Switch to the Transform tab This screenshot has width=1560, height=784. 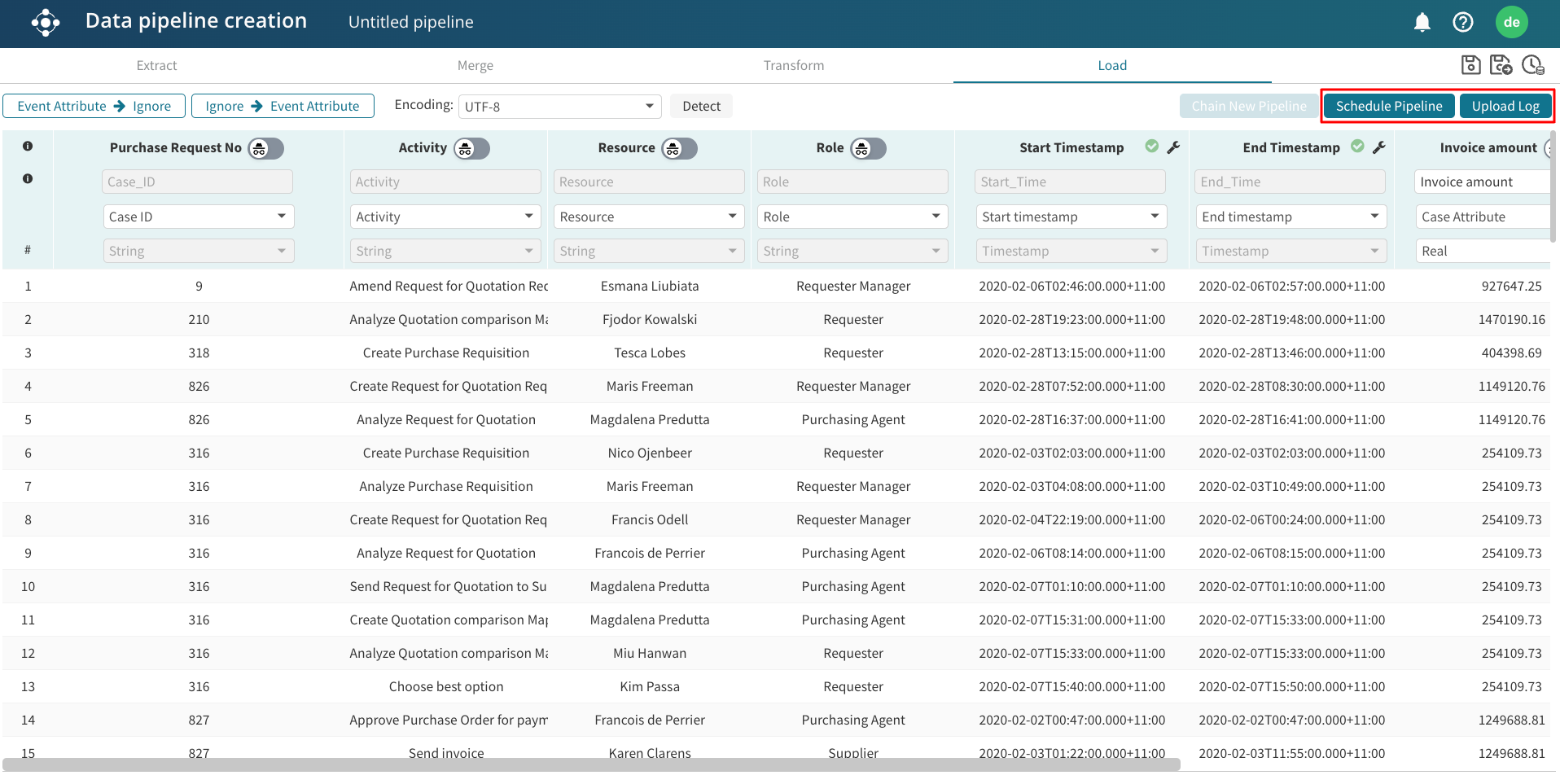[793, 65]
